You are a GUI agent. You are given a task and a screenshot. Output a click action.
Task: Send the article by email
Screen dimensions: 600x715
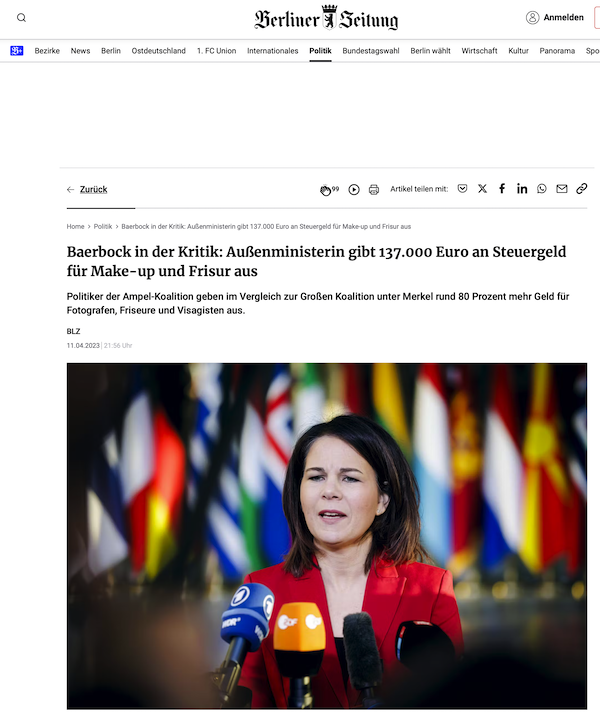click(562, 188)
